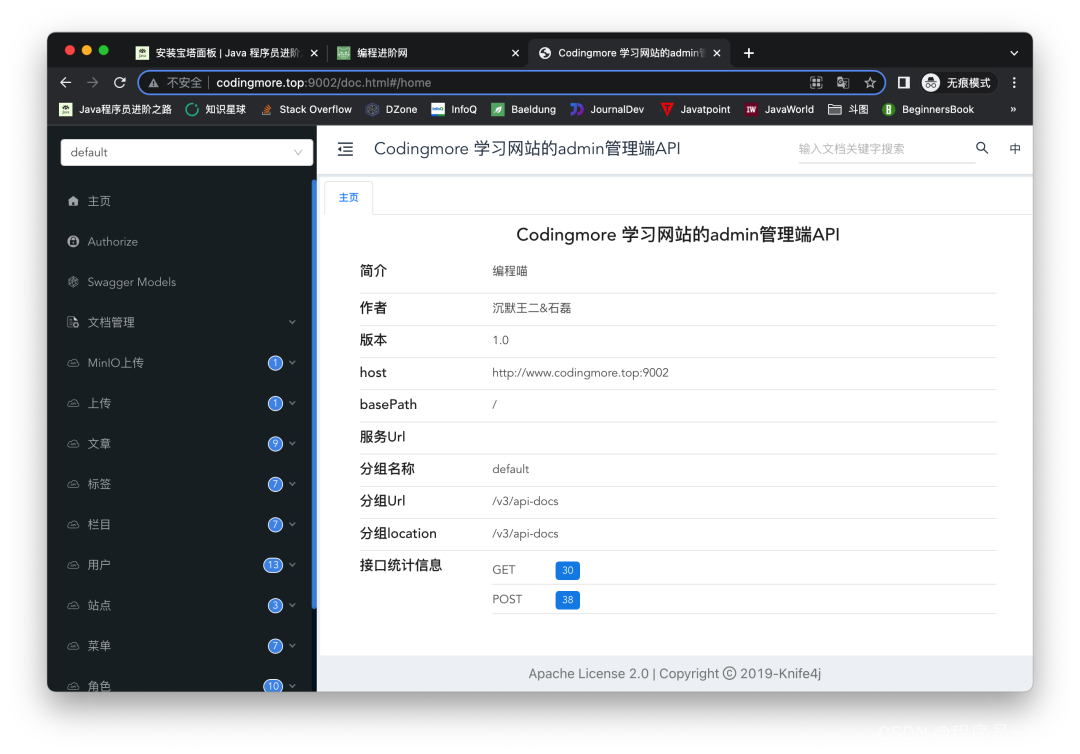
Task: Click the host URL value text
Action: pyautogui.click(x=580, y=373)
